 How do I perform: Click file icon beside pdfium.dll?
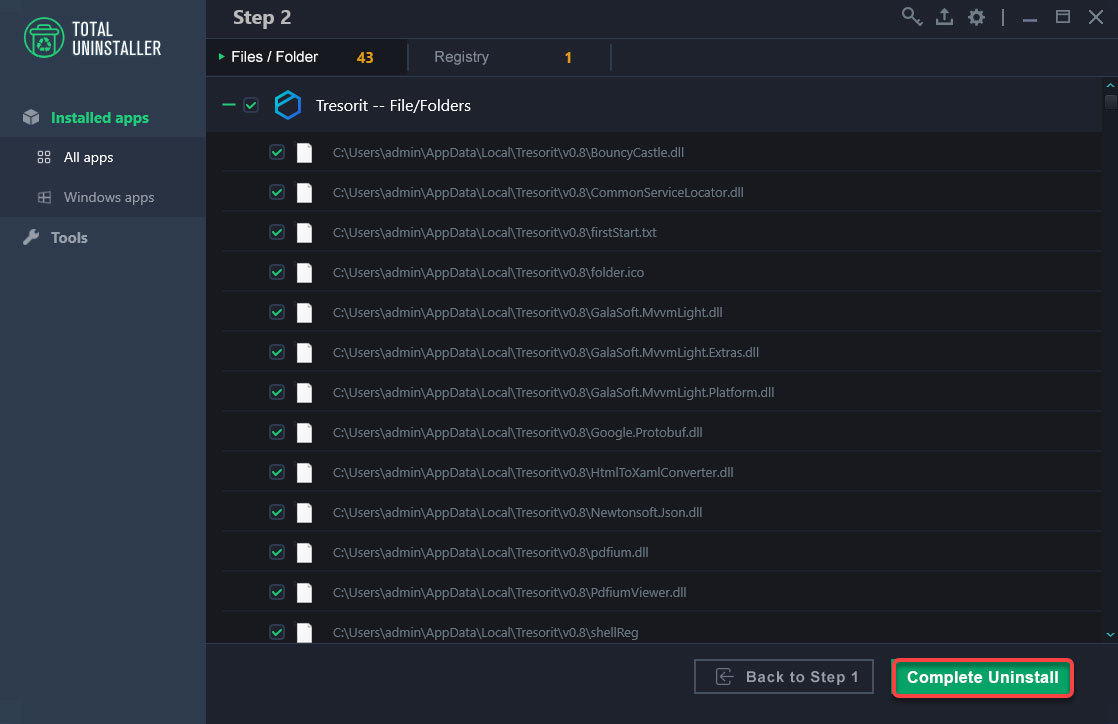point(304,552)
